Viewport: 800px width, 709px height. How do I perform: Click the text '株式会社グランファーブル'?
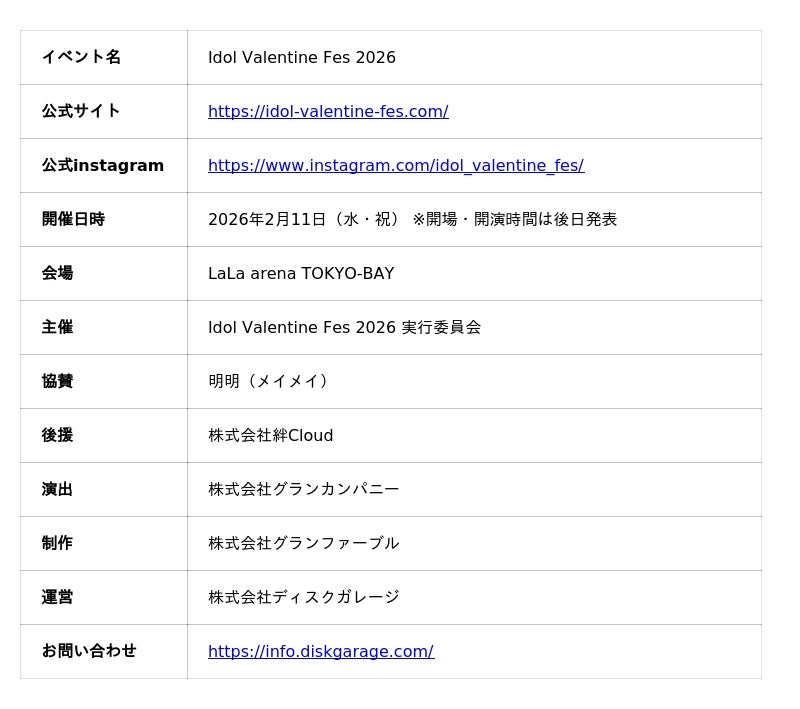pyautogui.click(x=303, y=544)
